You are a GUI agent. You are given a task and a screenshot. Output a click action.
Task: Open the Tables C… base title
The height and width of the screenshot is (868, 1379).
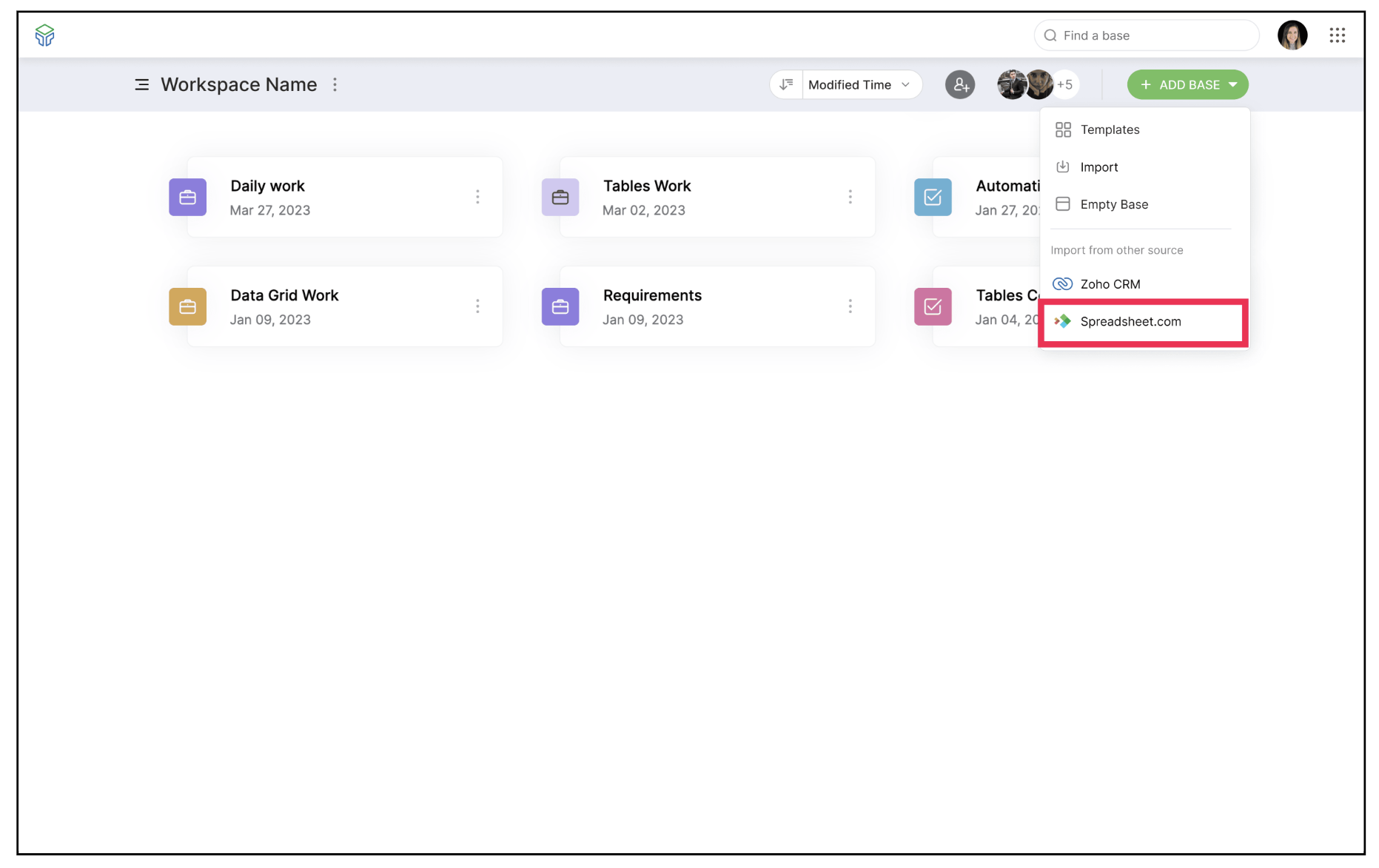[x=1007, y=295]
